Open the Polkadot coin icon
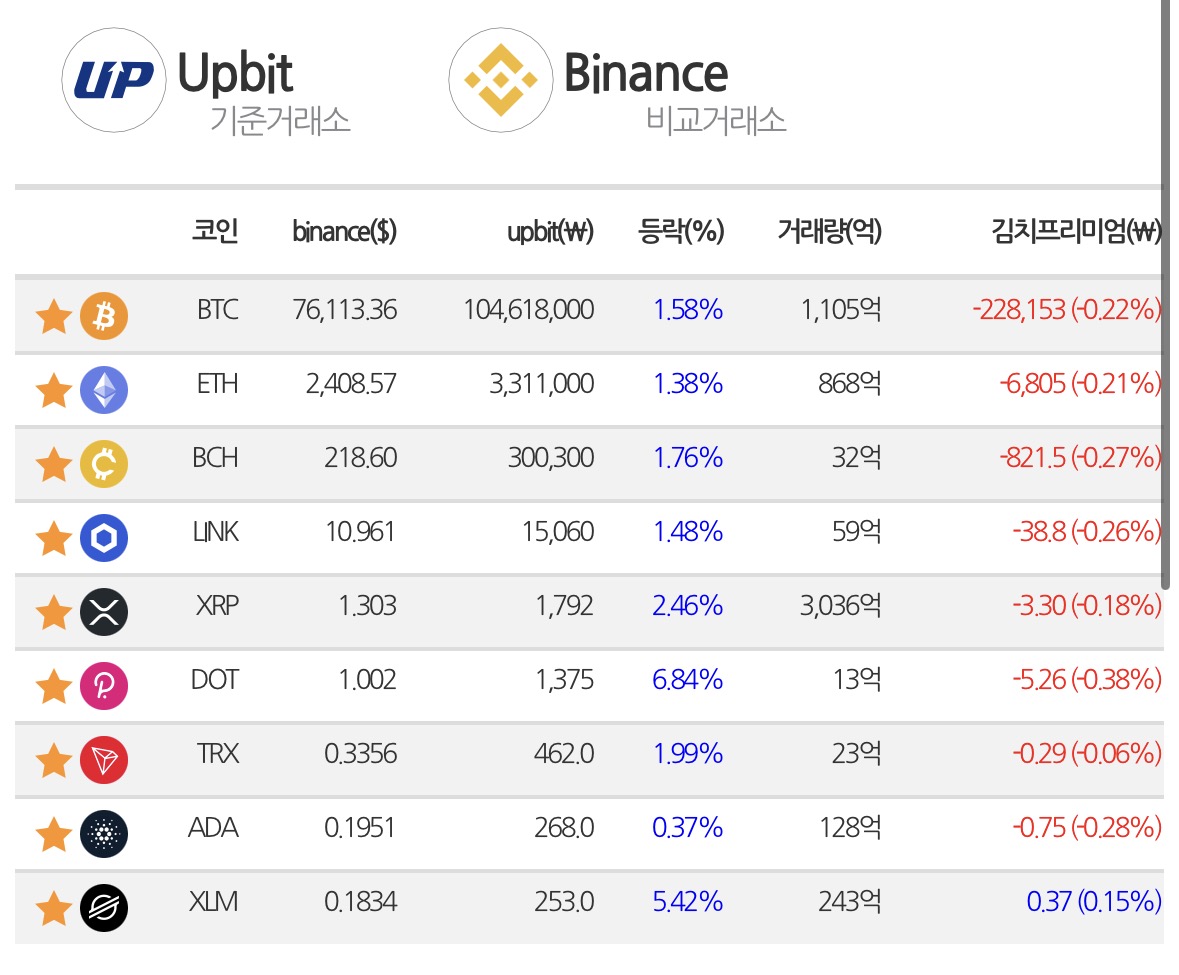Viewport: 1179px width, 975px height. click(104, 686)
